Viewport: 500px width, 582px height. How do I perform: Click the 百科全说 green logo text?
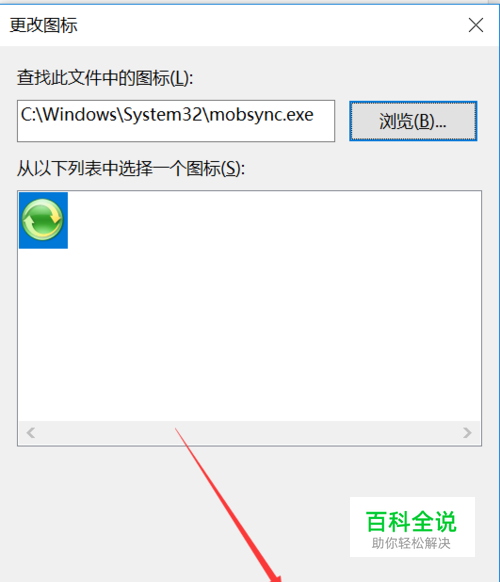411,522
